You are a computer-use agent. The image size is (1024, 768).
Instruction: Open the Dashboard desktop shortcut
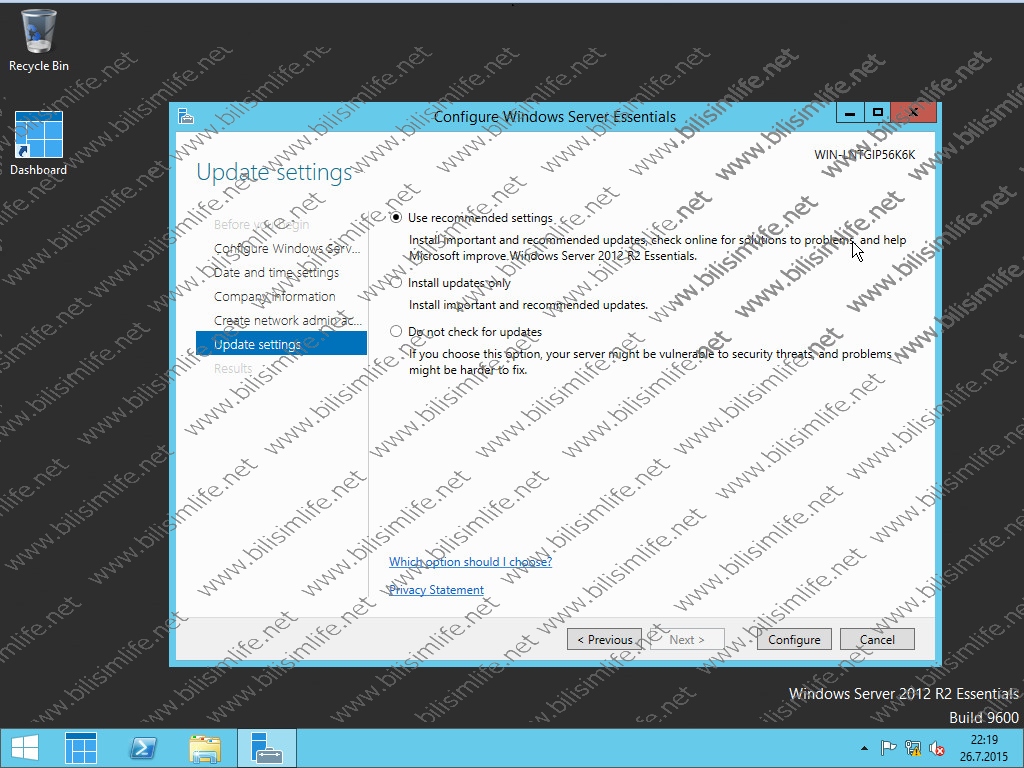(x=39, y=144)
